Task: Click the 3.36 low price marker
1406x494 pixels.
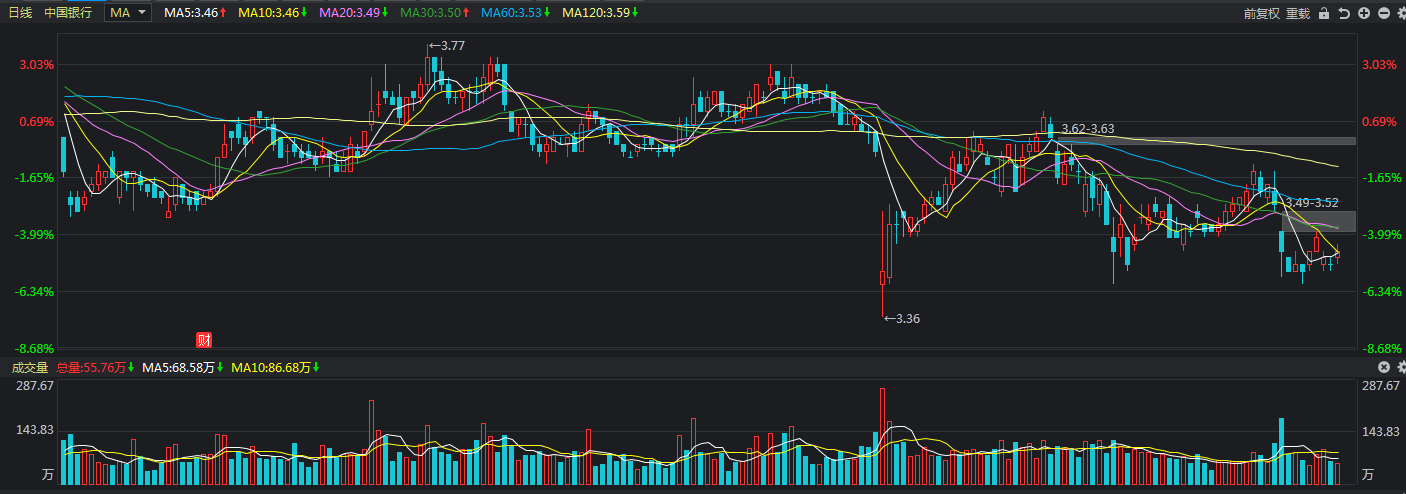Action: [904, 318]
